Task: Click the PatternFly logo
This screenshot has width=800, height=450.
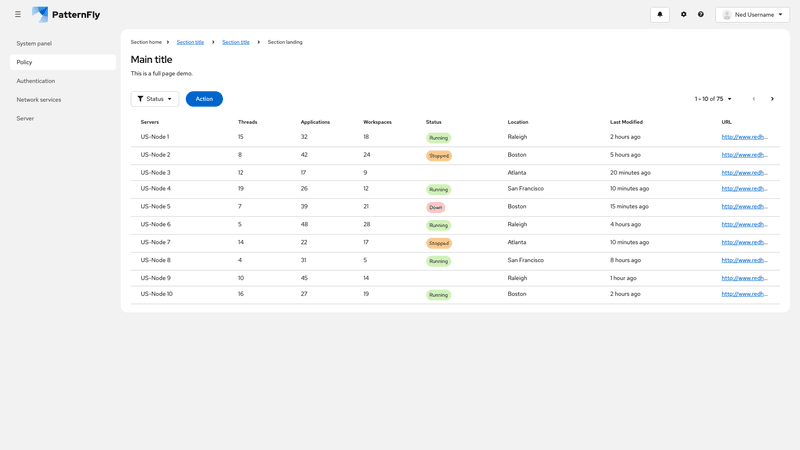Action: click(66, 15)
